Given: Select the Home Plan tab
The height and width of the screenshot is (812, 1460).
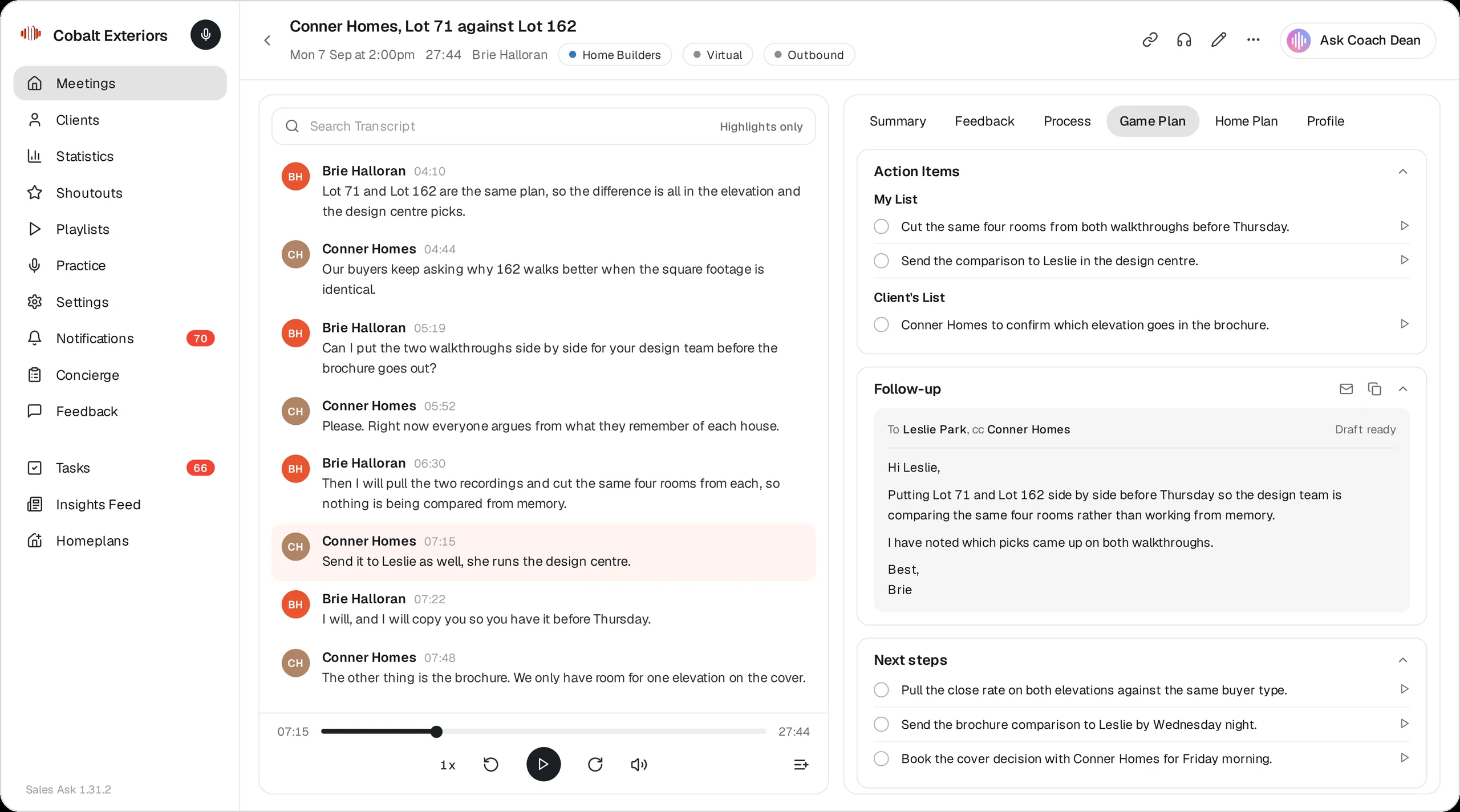Looking at the screenshot, I should pos(1246,121).
